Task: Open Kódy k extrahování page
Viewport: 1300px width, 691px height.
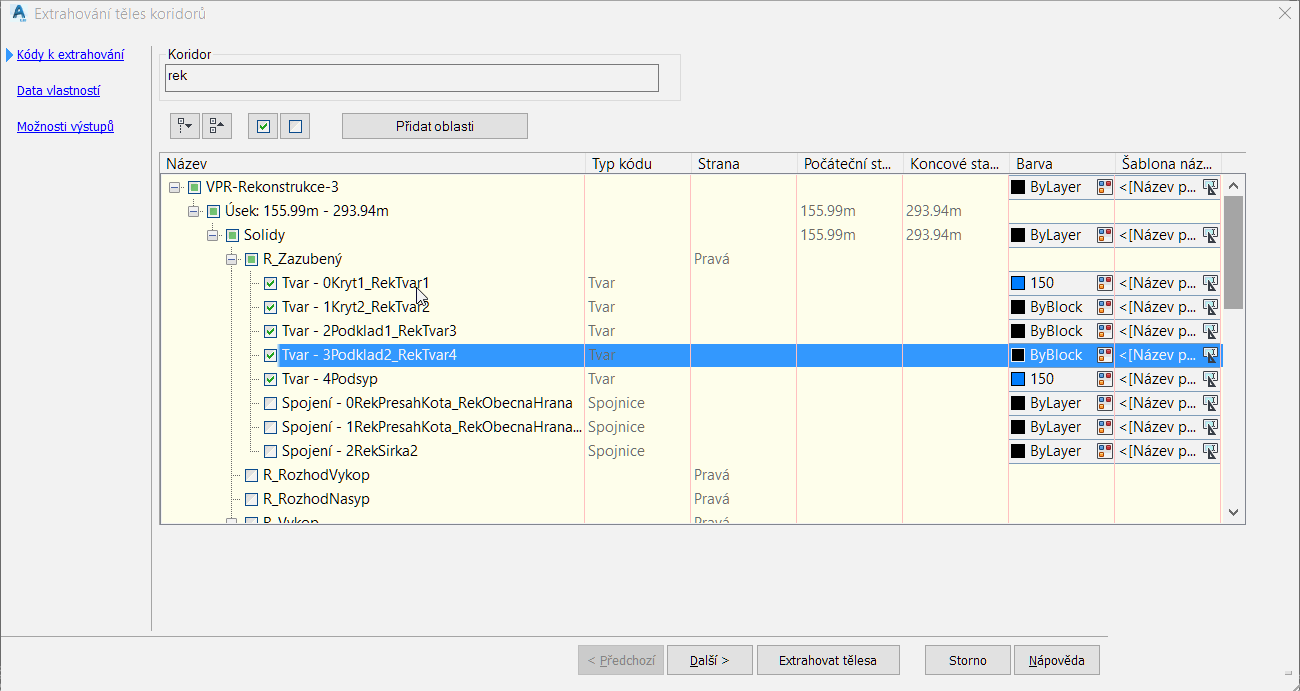Action: pyautogui.click(x=70, y=55)
